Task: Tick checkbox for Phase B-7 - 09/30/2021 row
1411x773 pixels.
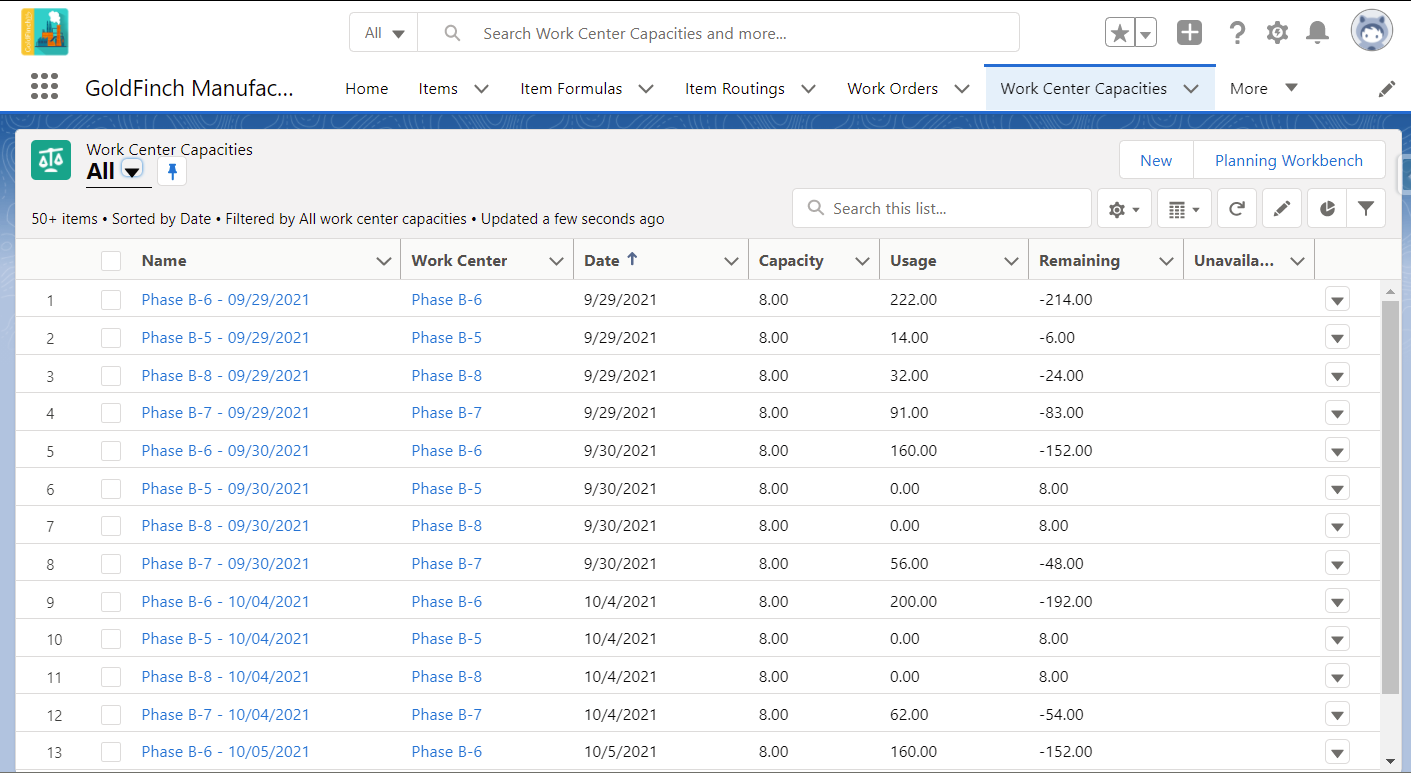Action: click(x=111, y=564)
